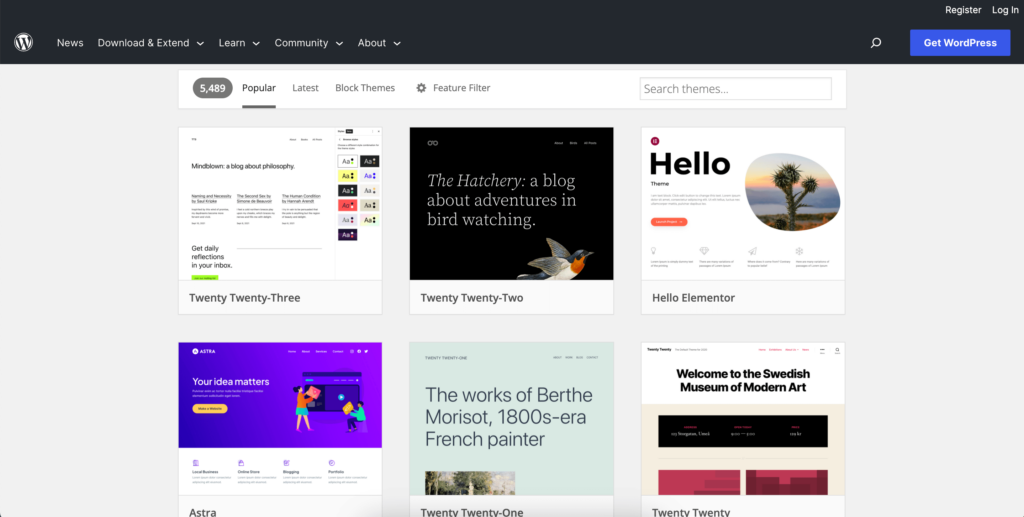Expand the Download & Extend dropdown
Screen dimensions: 1024x517
[x=151, y=43]
